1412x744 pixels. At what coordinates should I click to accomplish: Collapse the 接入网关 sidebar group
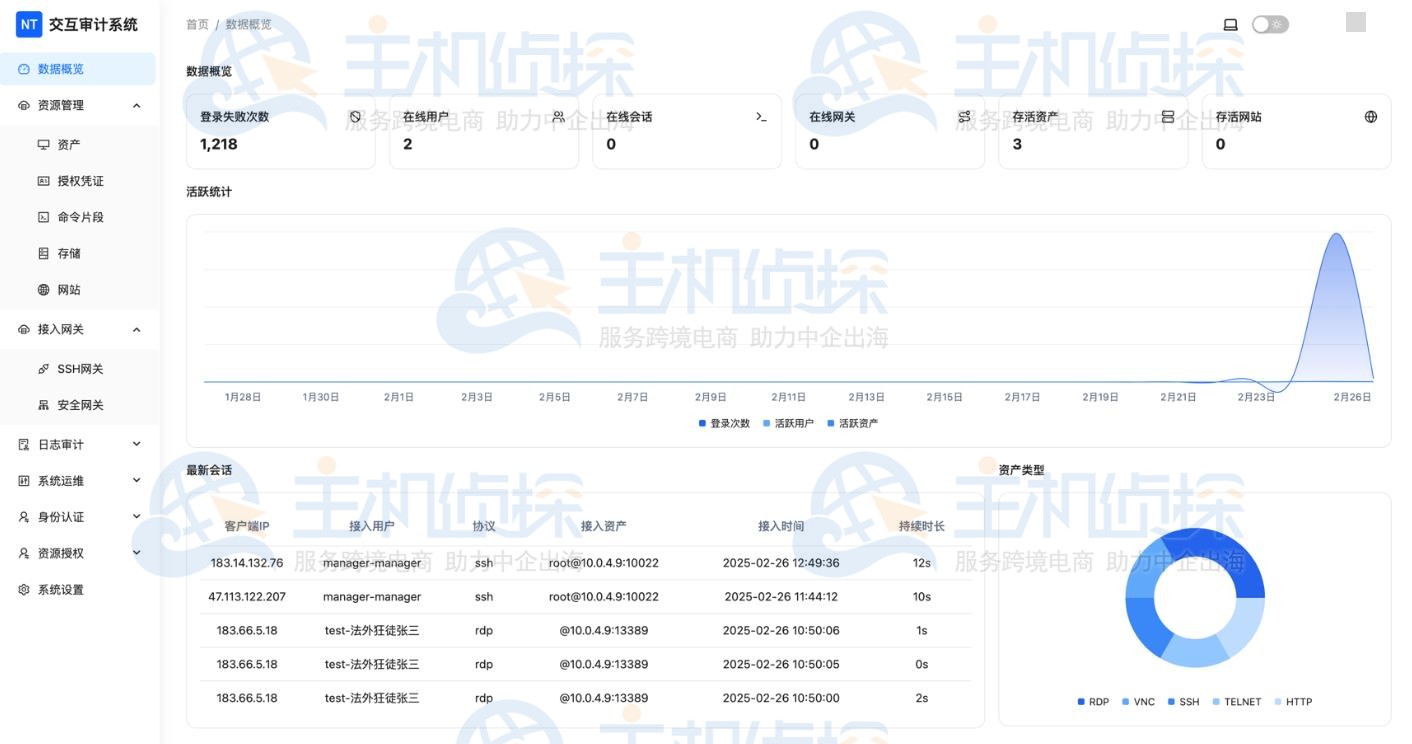point(78,329)
